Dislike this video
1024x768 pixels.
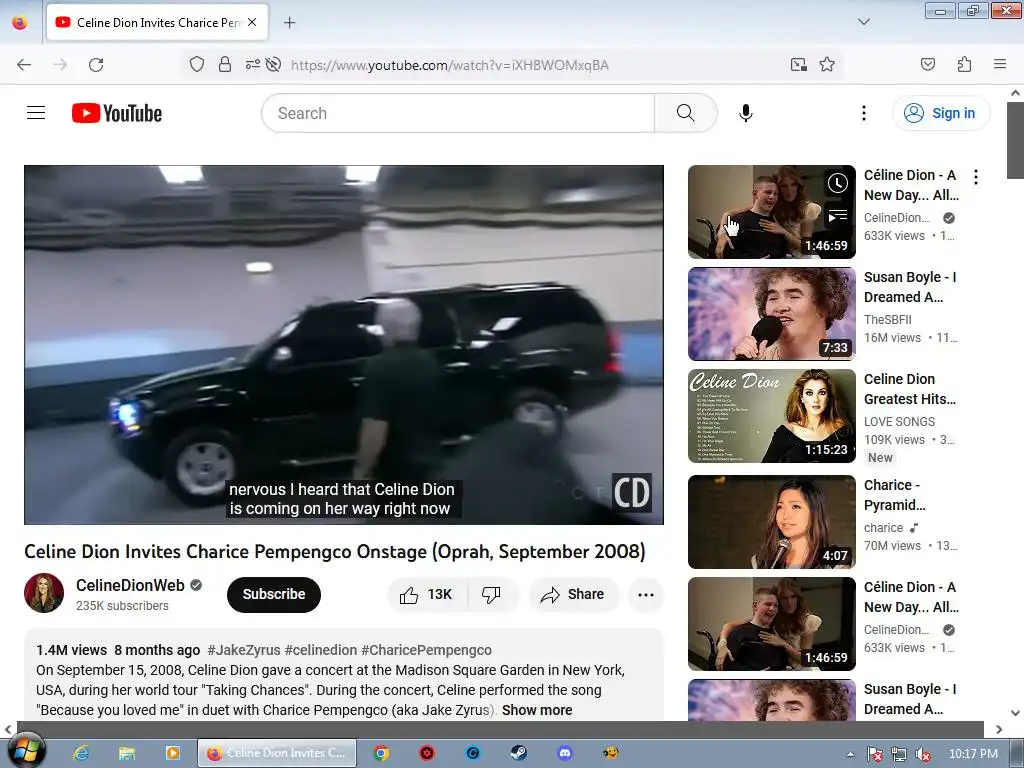[491, 594]
